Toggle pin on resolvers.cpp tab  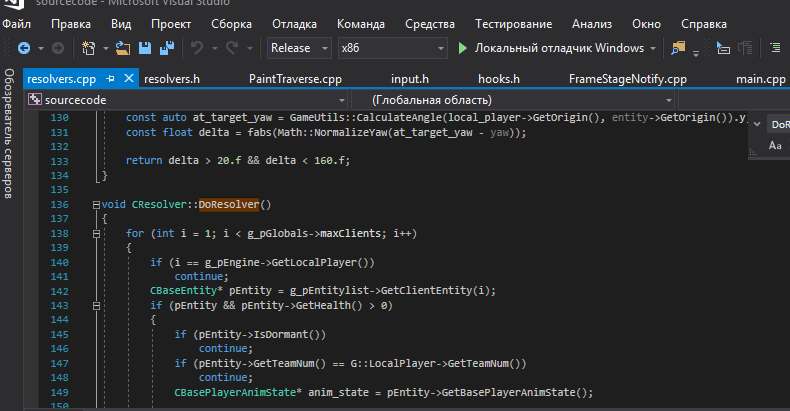pyautogui.click(x=110, y=78)
